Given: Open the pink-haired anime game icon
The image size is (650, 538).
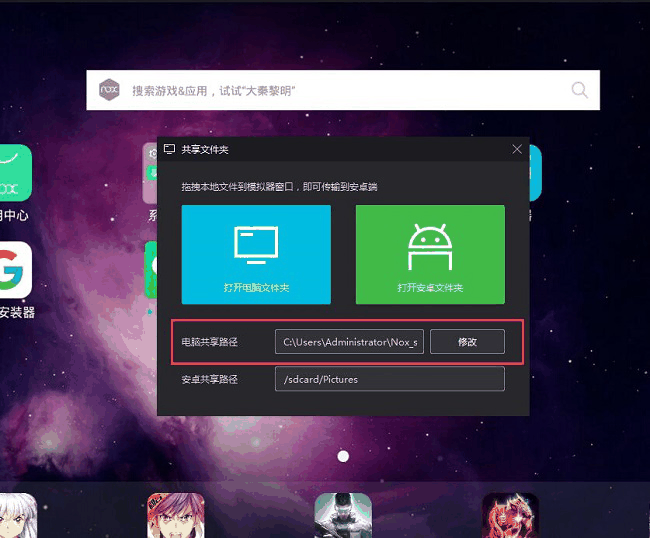Looking at the screenshot, I should coord(176,515).
